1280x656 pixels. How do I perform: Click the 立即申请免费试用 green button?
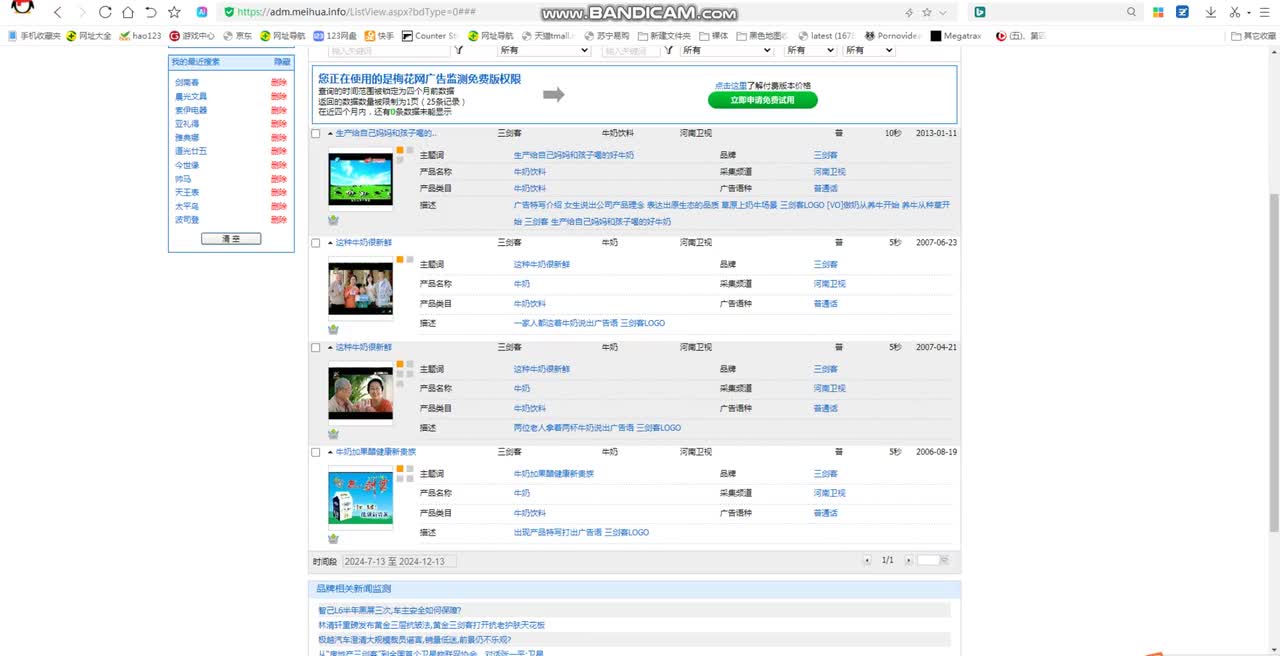click(x=763, y=100)
